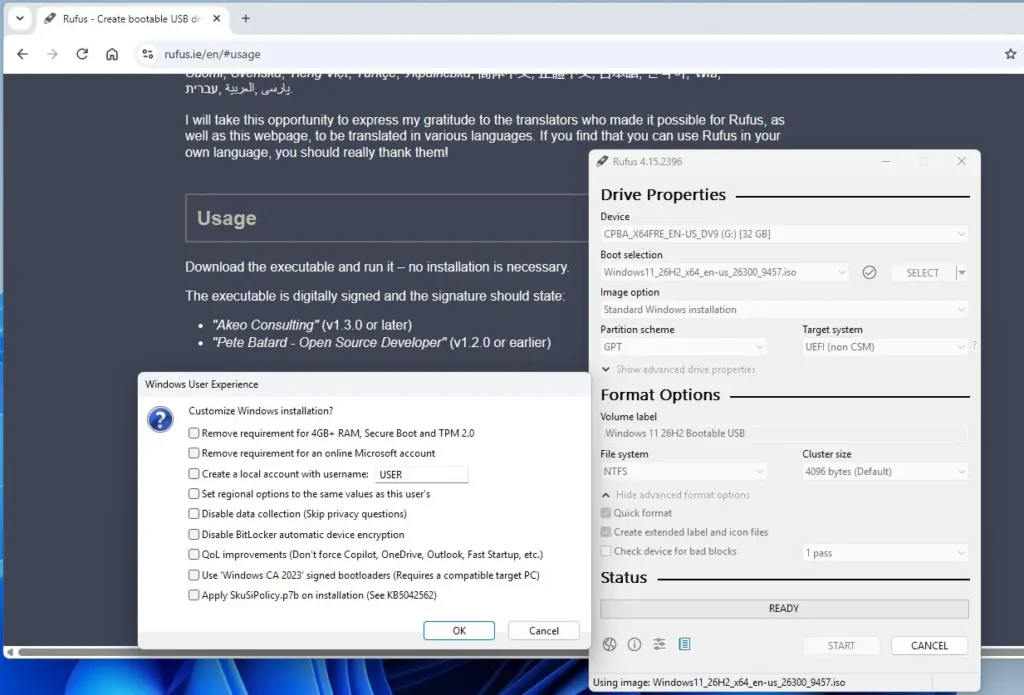
Task: Open the Device dropdown in Rufus
Action: (784, 234)
